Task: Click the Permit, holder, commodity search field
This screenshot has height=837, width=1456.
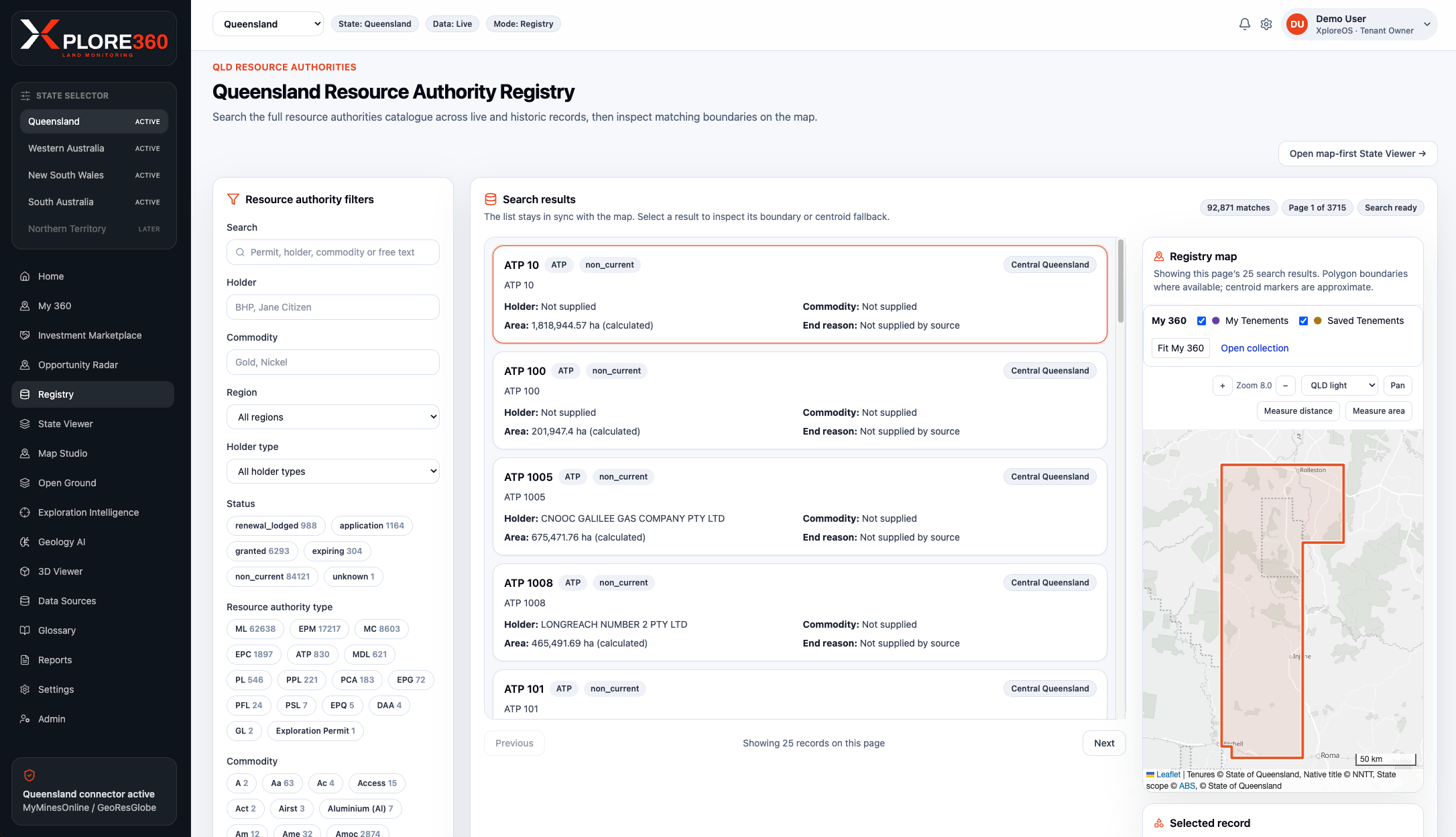Action: coord(333,252)
